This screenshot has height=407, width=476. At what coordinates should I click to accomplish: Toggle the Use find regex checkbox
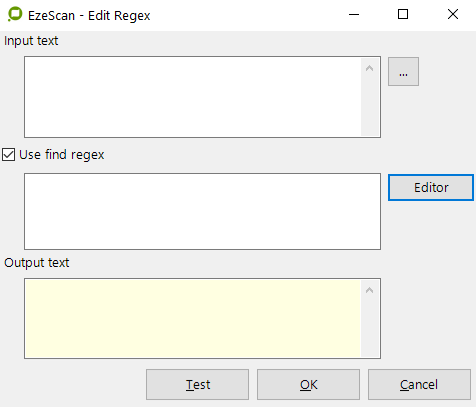coord(8,155)
